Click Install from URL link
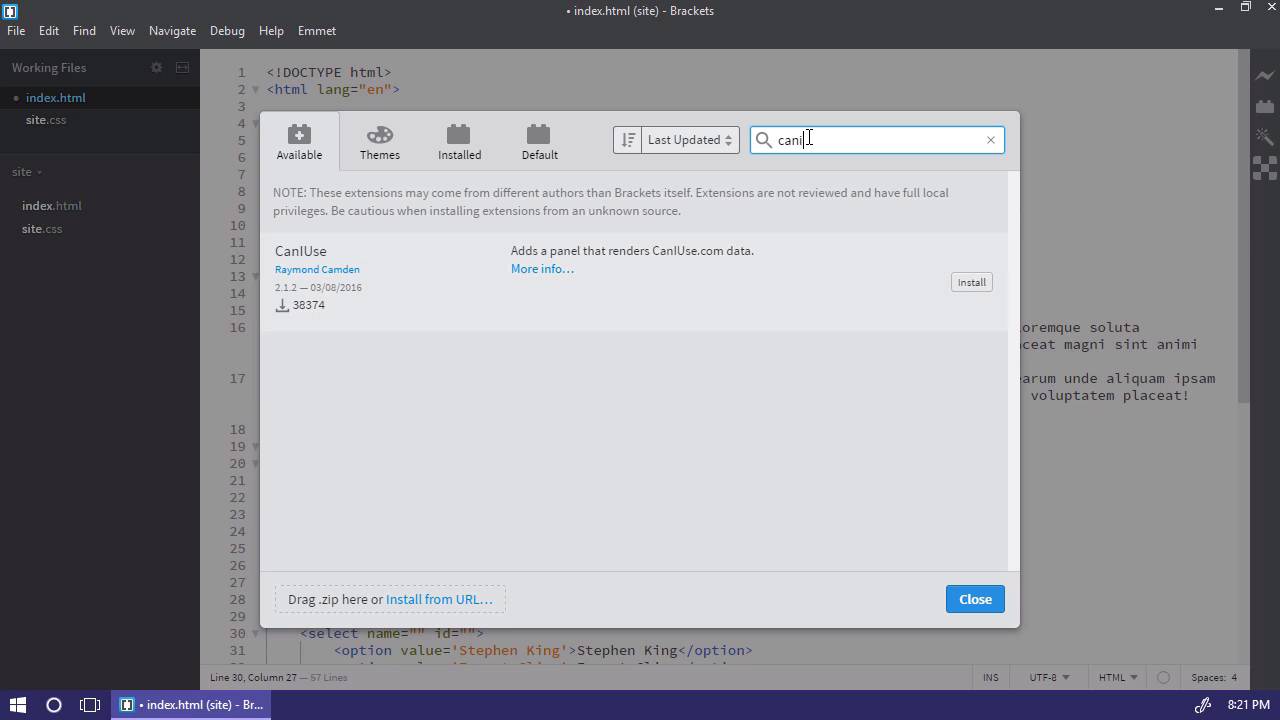The image size is (1280, 720). pos(439,599)
